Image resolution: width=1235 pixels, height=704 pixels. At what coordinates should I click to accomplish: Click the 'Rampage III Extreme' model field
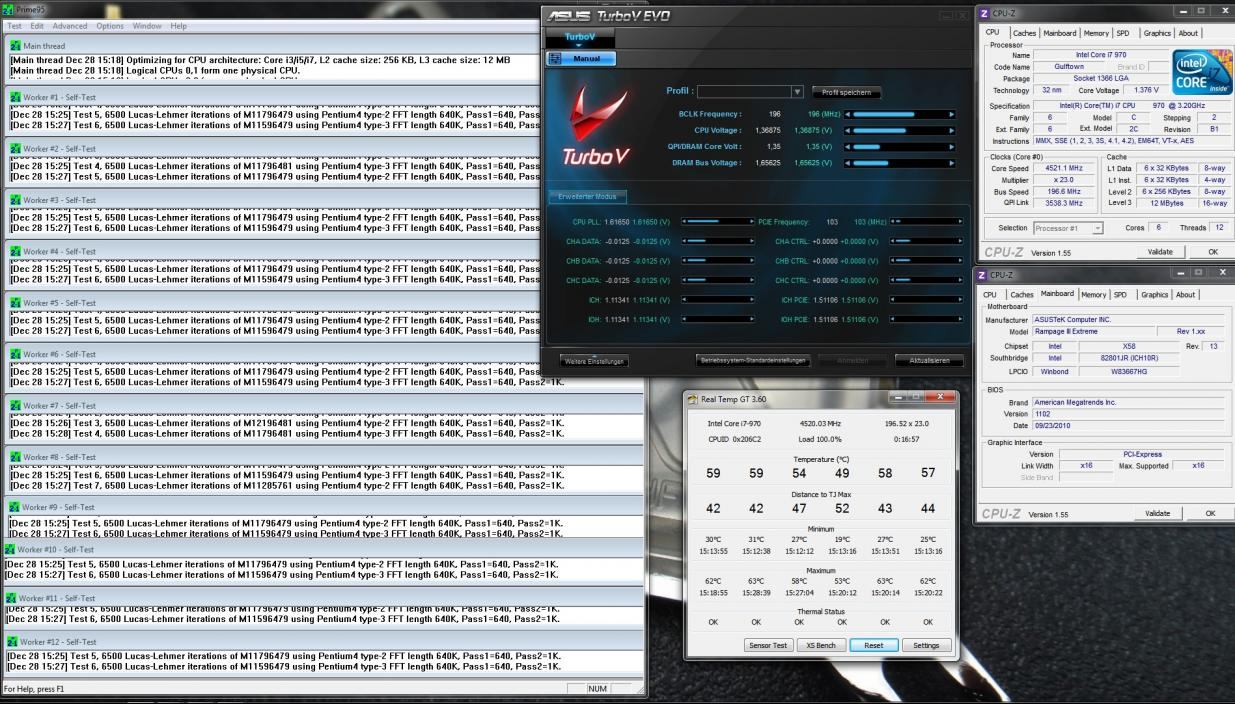(x=1096, y=332)
